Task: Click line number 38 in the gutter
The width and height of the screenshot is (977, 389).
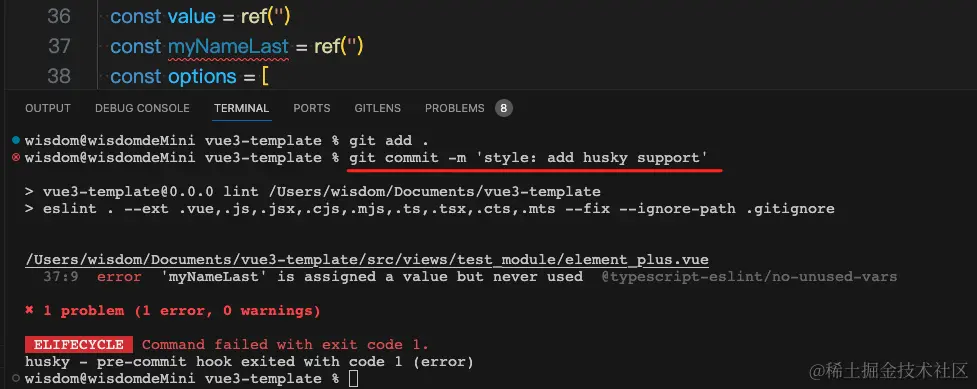Action: point(59,76)
